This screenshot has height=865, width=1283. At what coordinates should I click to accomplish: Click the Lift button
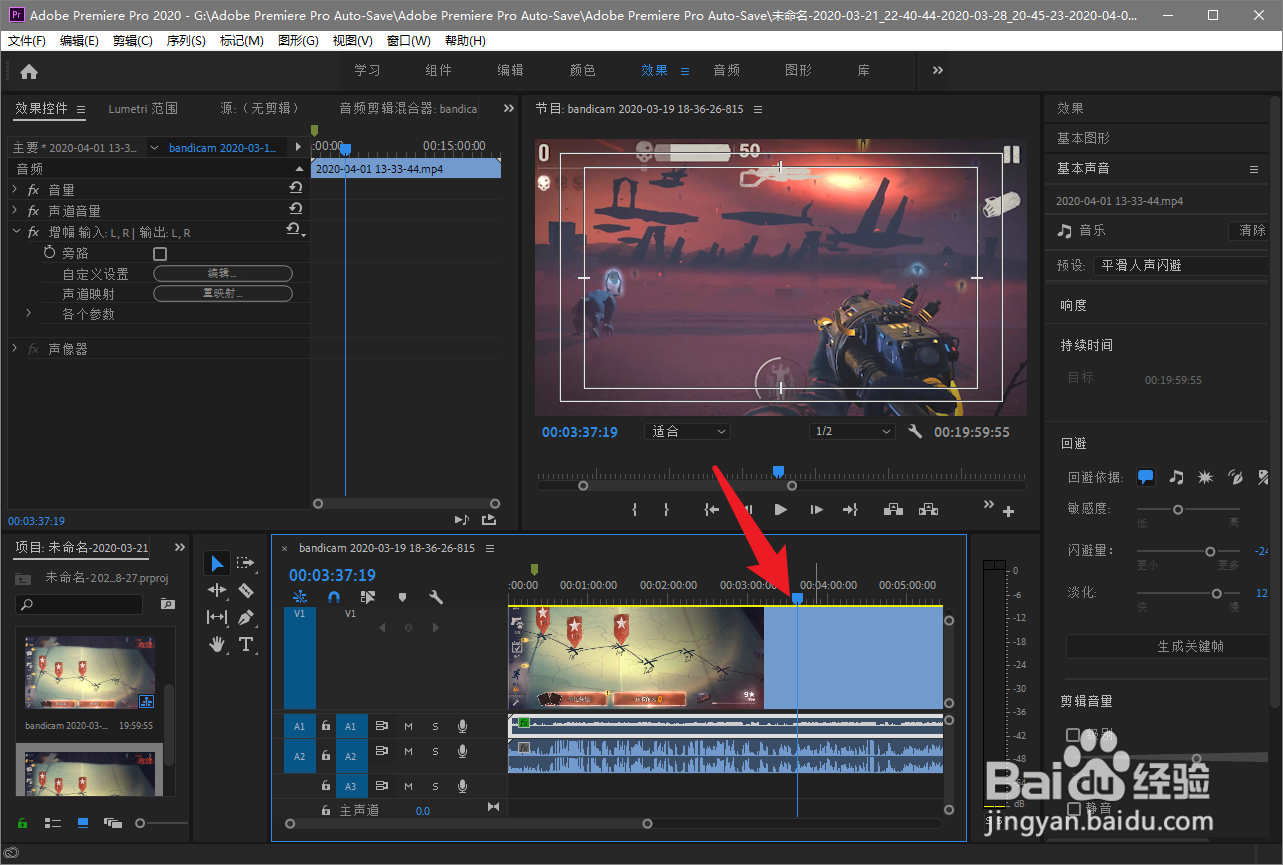point(894,510)
